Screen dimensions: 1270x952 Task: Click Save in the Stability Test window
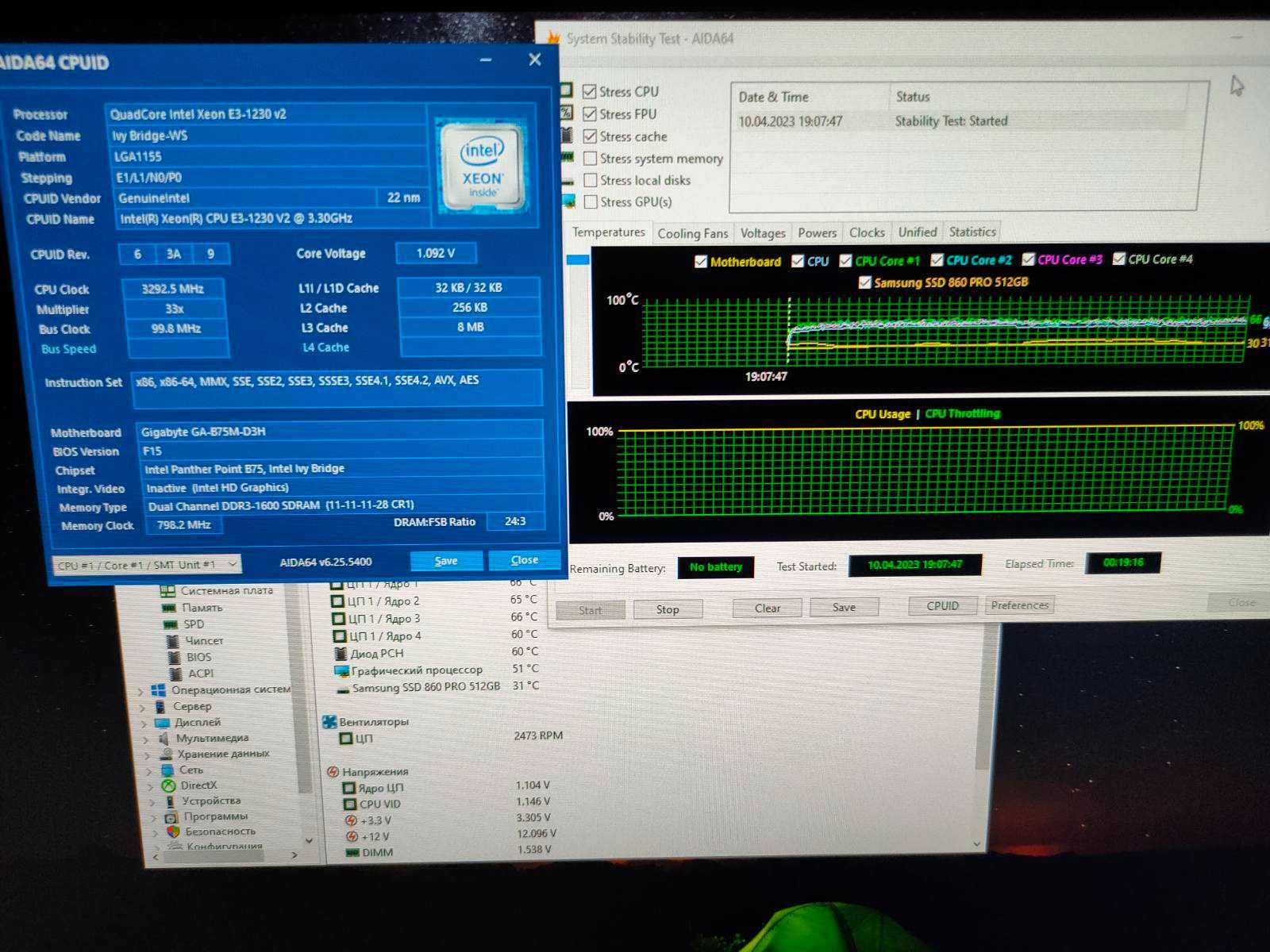(844, 608)
